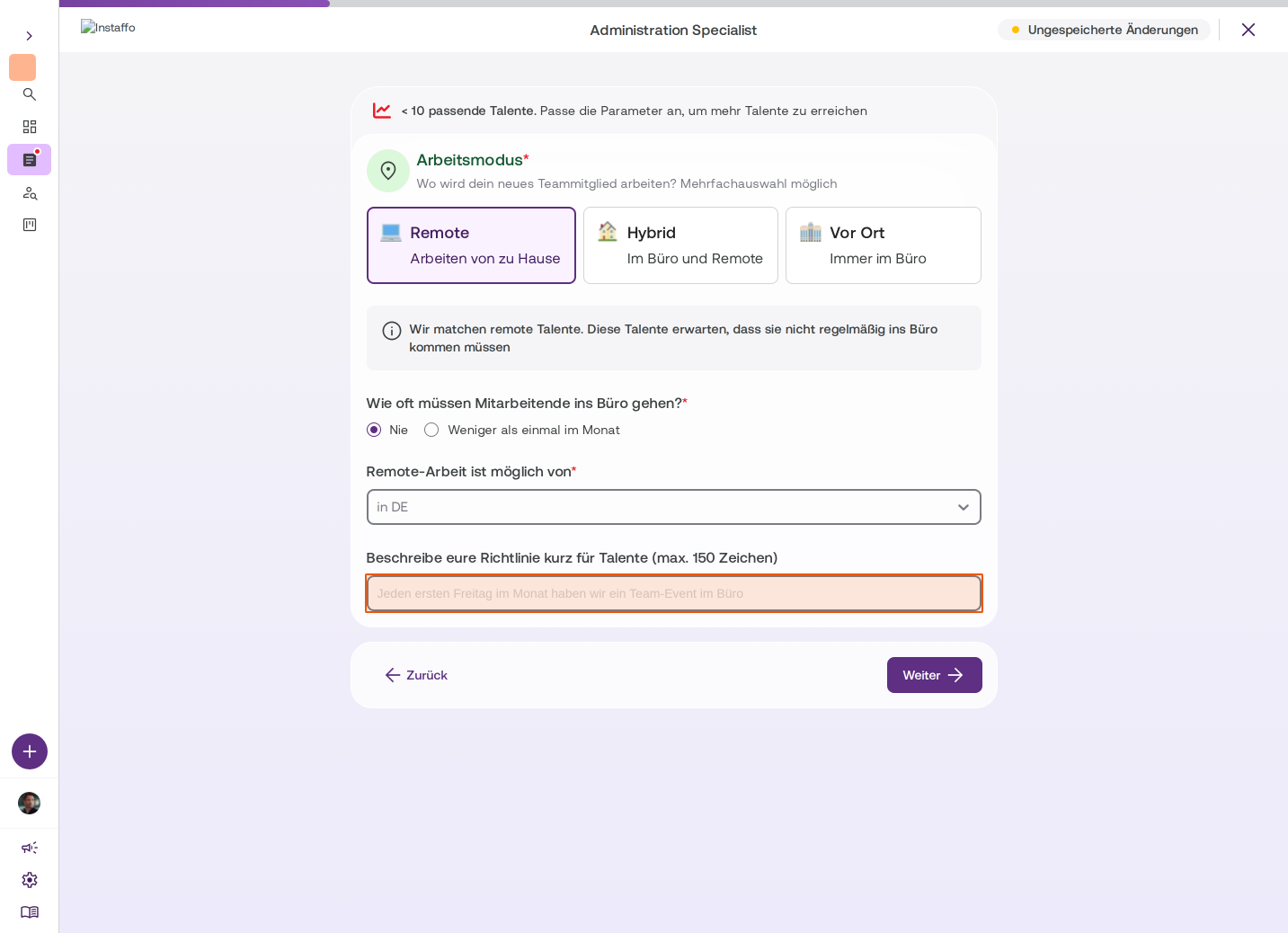Open the Remote-Arbeit location dropdown
Viewport: 1288px width, 933px height.
[x=674, y=507]
